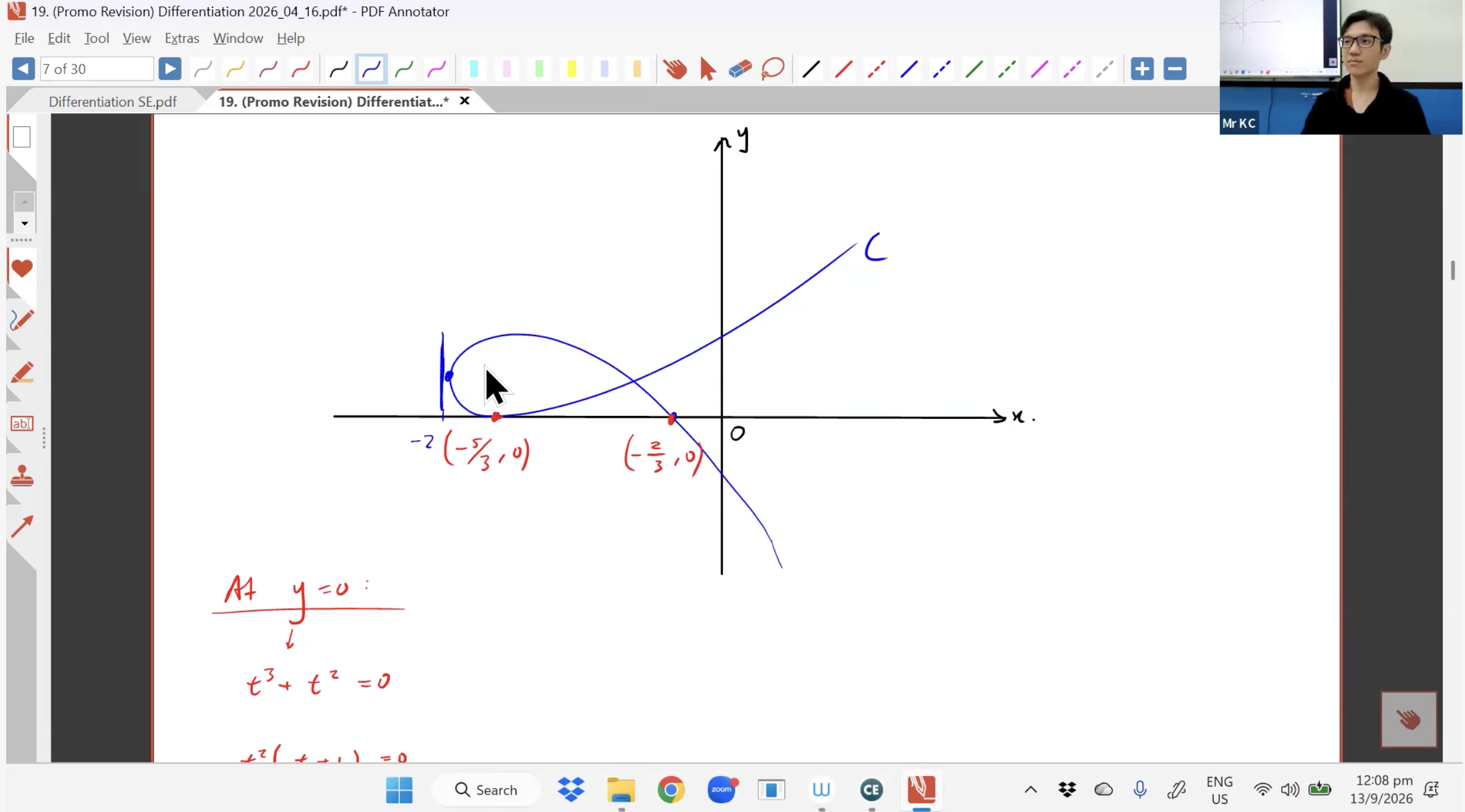Viewport: 1465px width, 812px height.
Task: Open the Favorites heart sidebar tool
Action: [22, 269]
